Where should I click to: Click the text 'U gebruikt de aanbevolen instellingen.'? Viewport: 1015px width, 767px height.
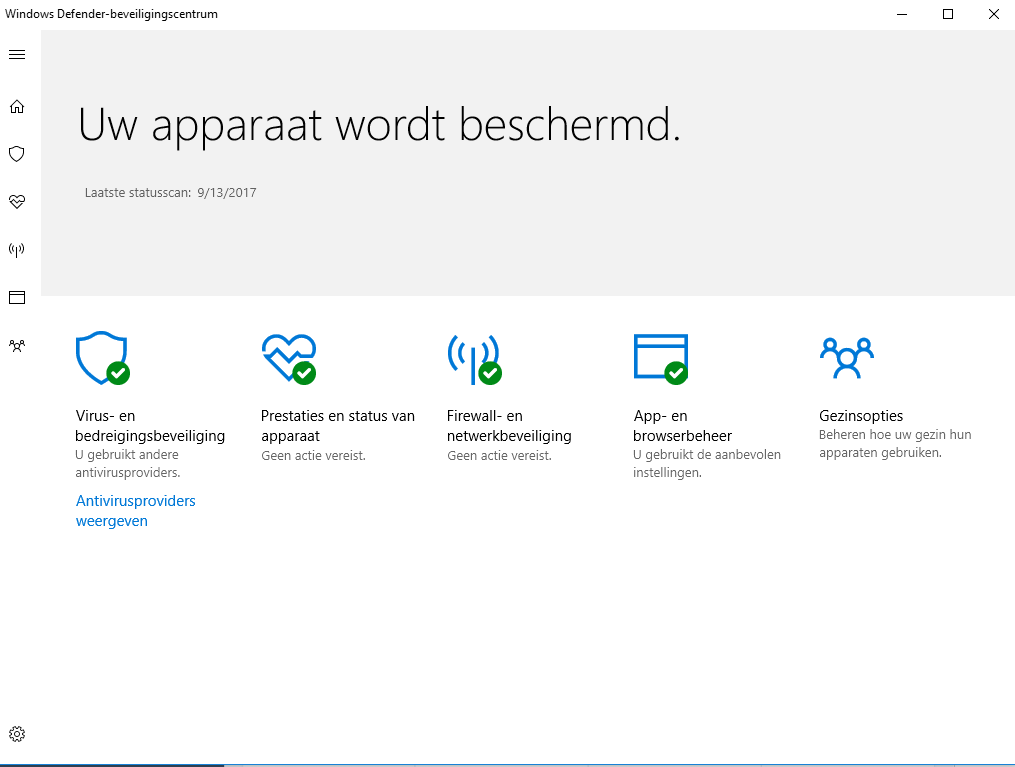707,463
